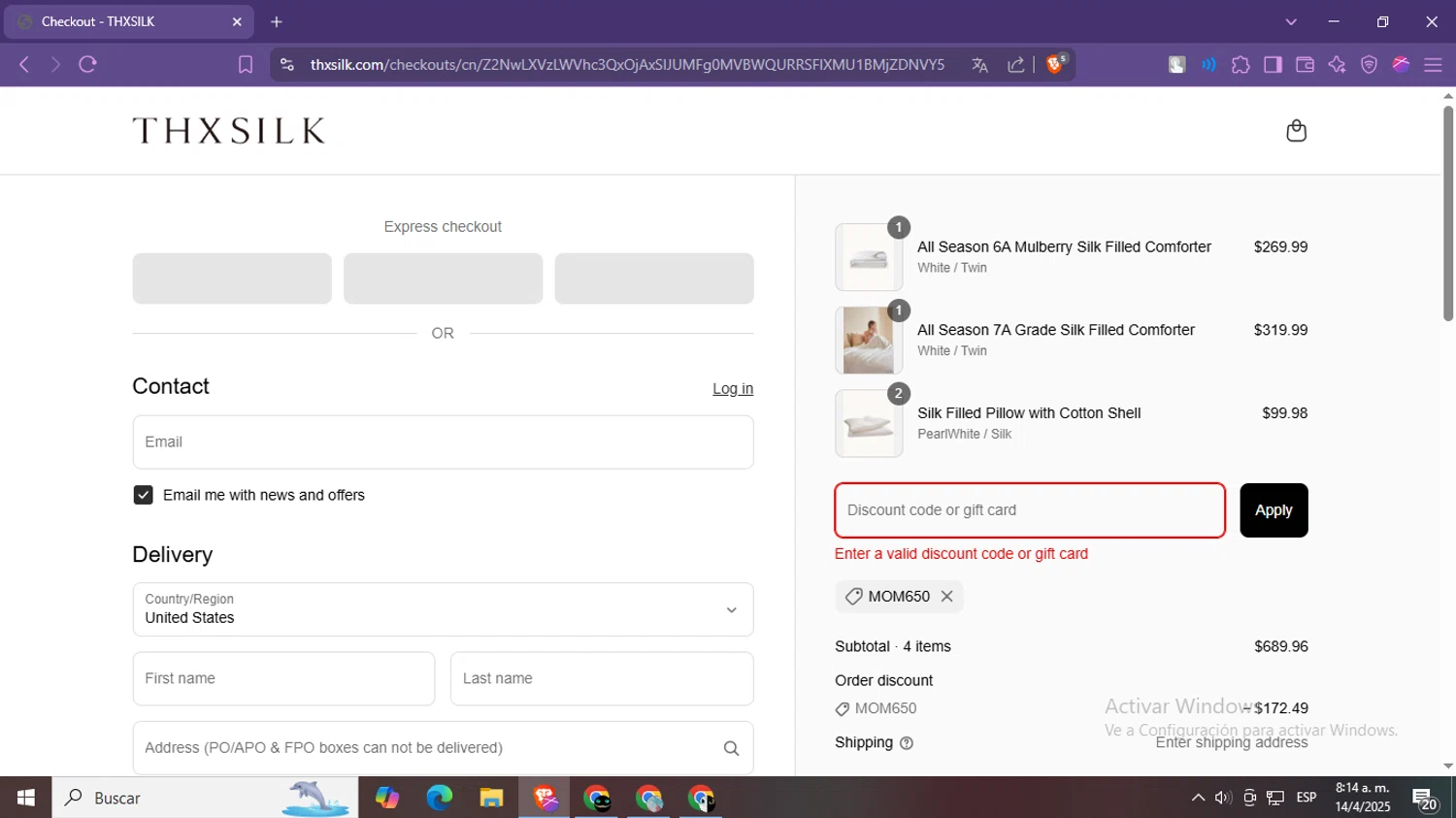This screenshot has width=1456, height=818.
Task: Click the 7A Grade Silk Comforter thumbnail
Action: 869,341
